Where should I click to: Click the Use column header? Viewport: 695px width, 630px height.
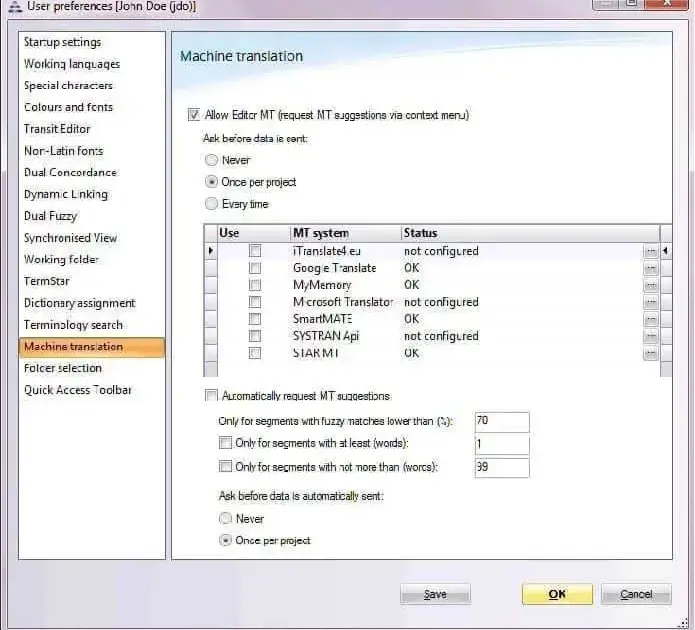pos(254,233)
